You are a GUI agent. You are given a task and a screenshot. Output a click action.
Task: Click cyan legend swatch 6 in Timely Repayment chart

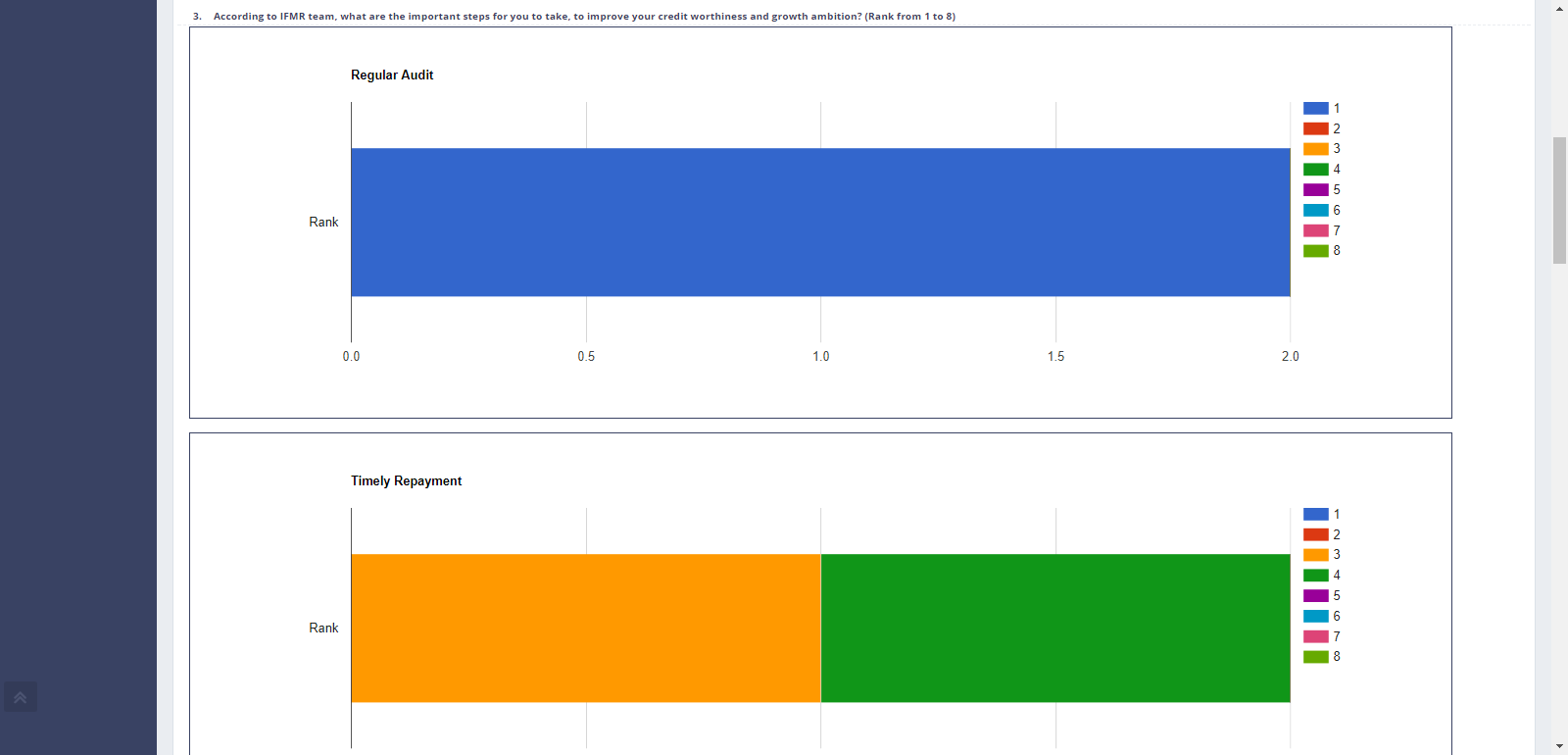(x=1315, y=616)
